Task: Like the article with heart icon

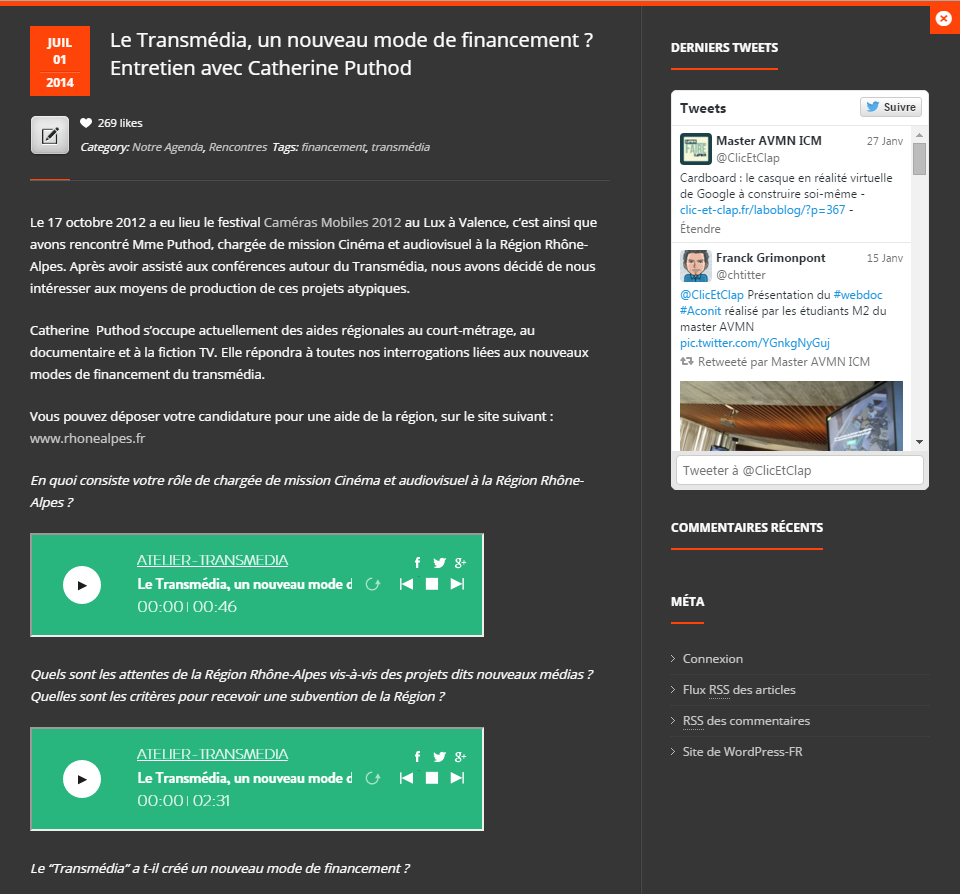Action: point(86,123)
